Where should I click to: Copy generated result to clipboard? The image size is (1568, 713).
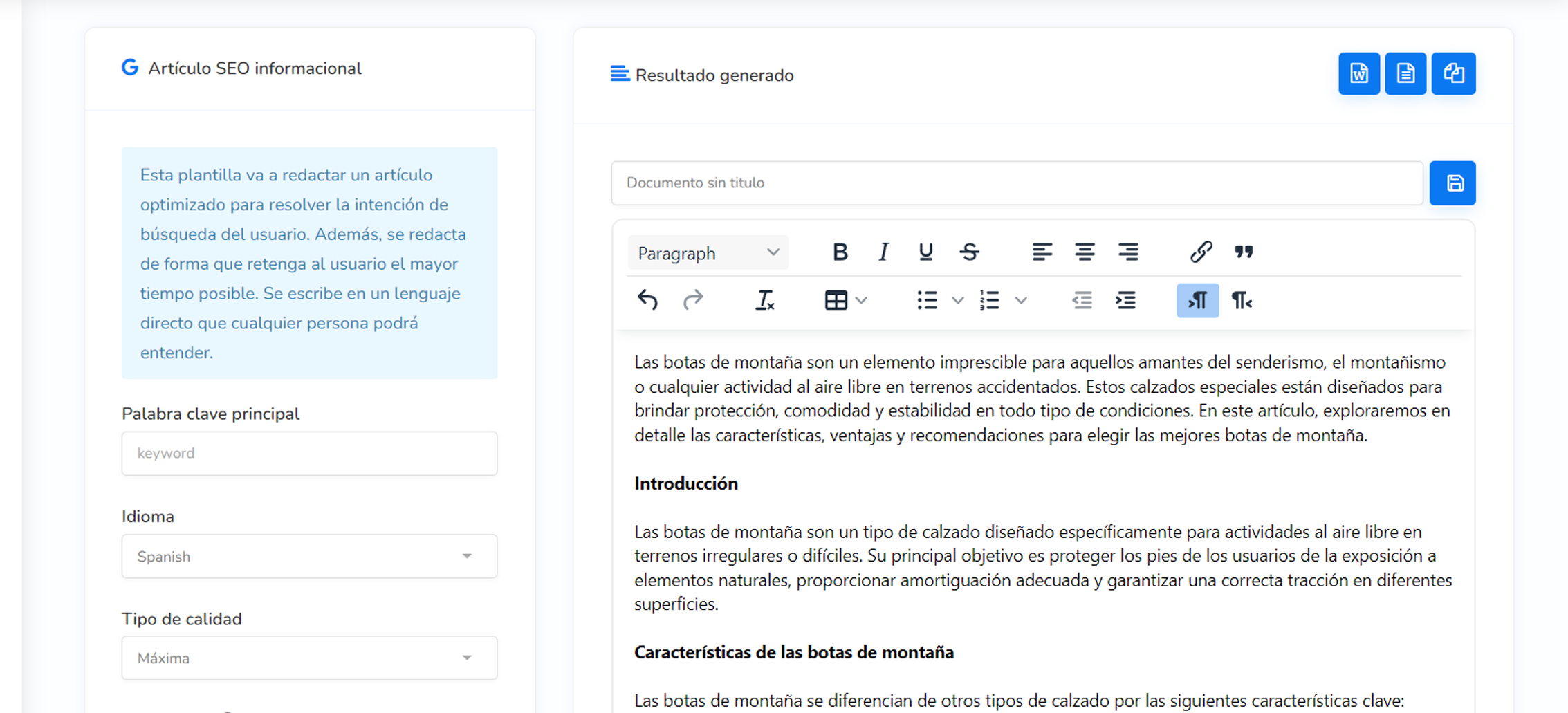[1453, 73]
